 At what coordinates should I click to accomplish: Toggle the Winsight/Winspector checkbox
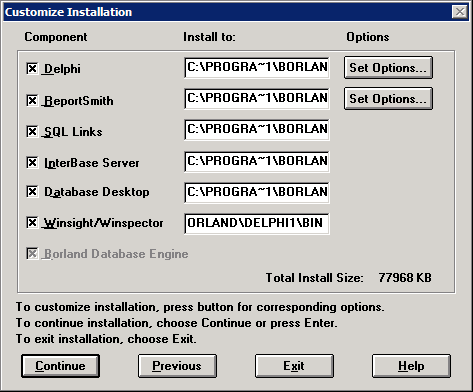tap(32, 223)
